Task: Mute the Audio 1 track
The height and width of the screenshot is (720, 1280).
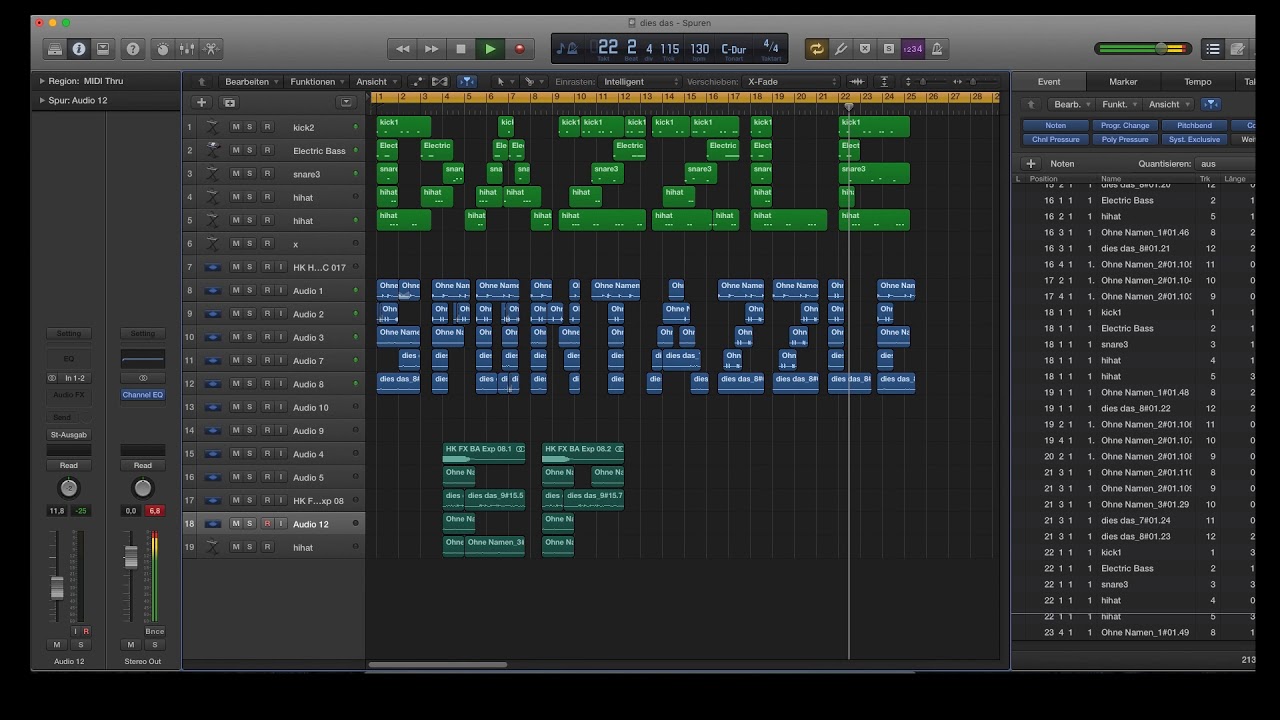Action: (x=236, y=290)
